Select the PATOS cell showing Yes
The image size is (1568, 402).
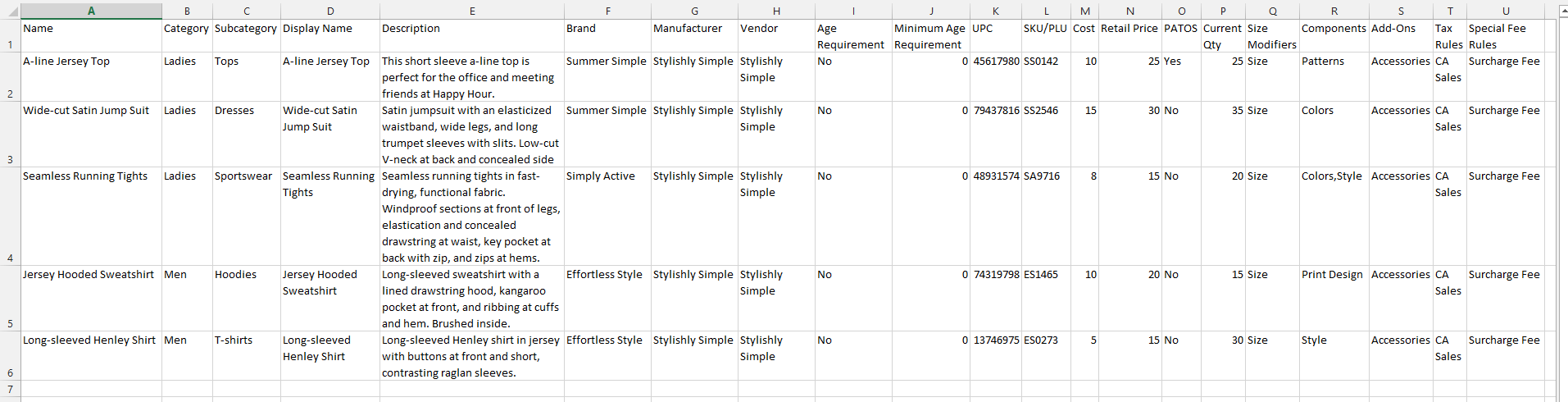(x=1181, y=77)
